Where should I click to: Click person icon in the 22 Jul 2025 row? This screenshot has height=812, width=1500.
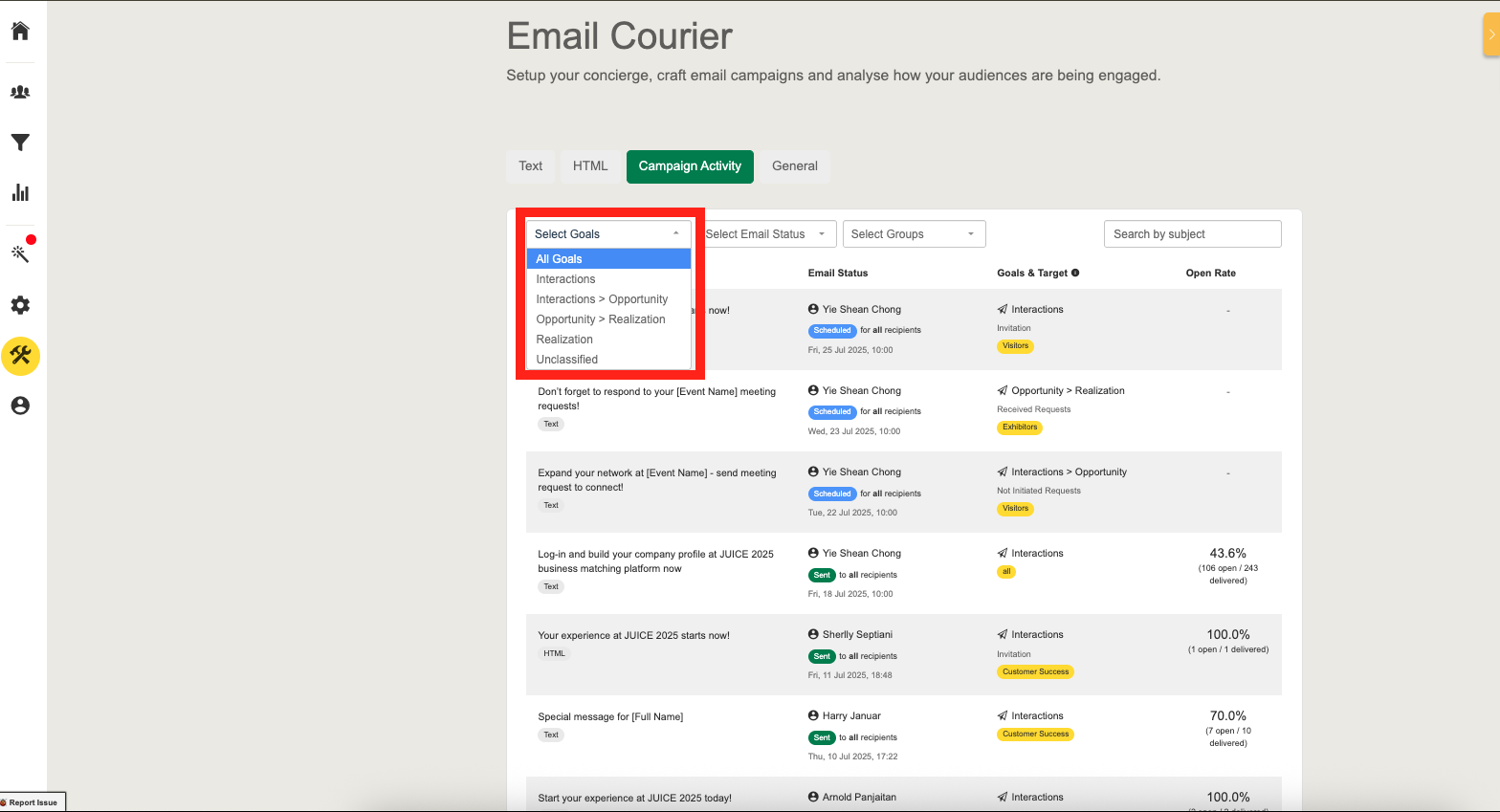[813, 472]
